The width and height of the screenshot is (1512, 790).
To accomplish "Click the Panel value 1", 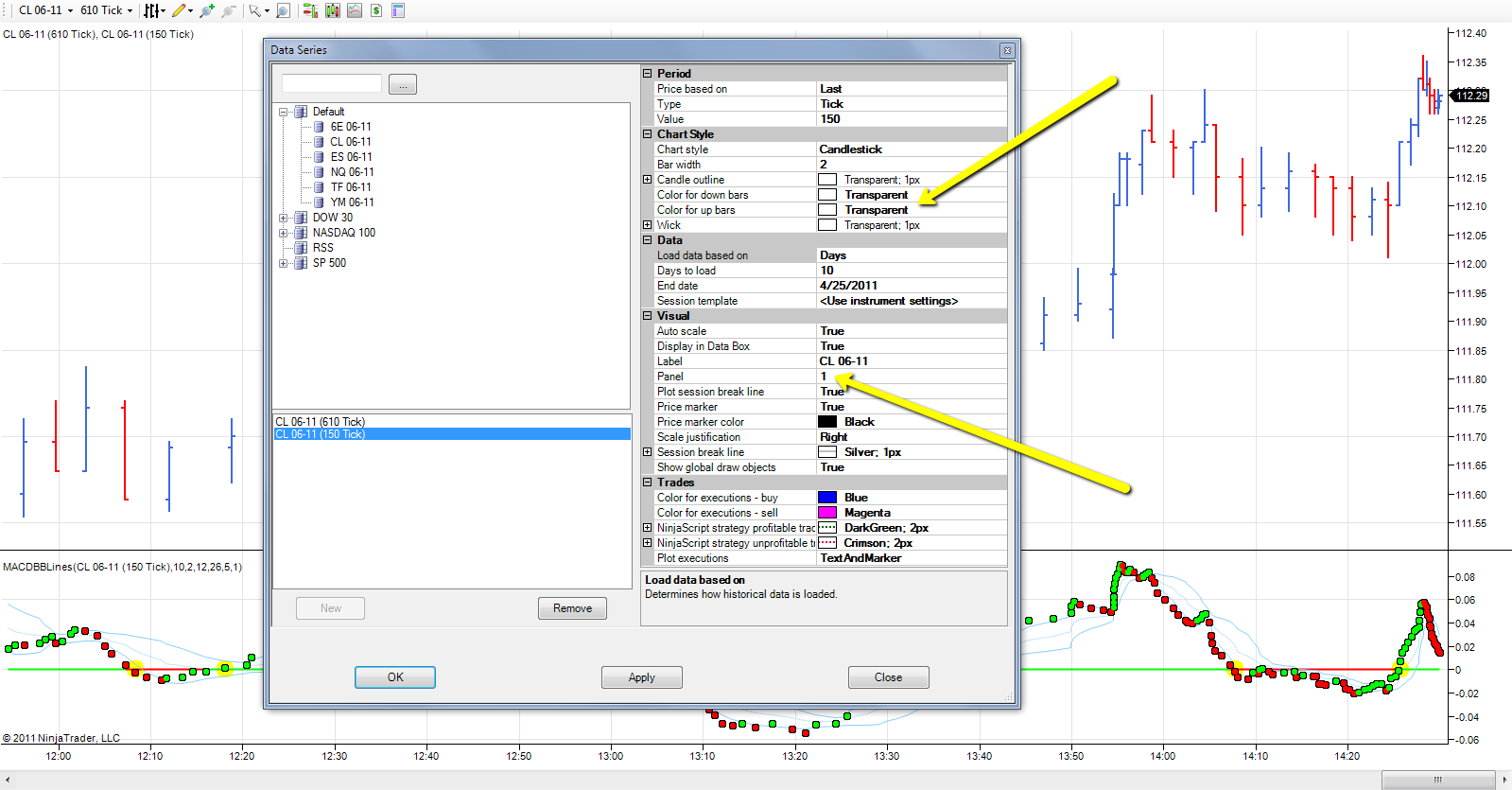I will coord(912,377).
